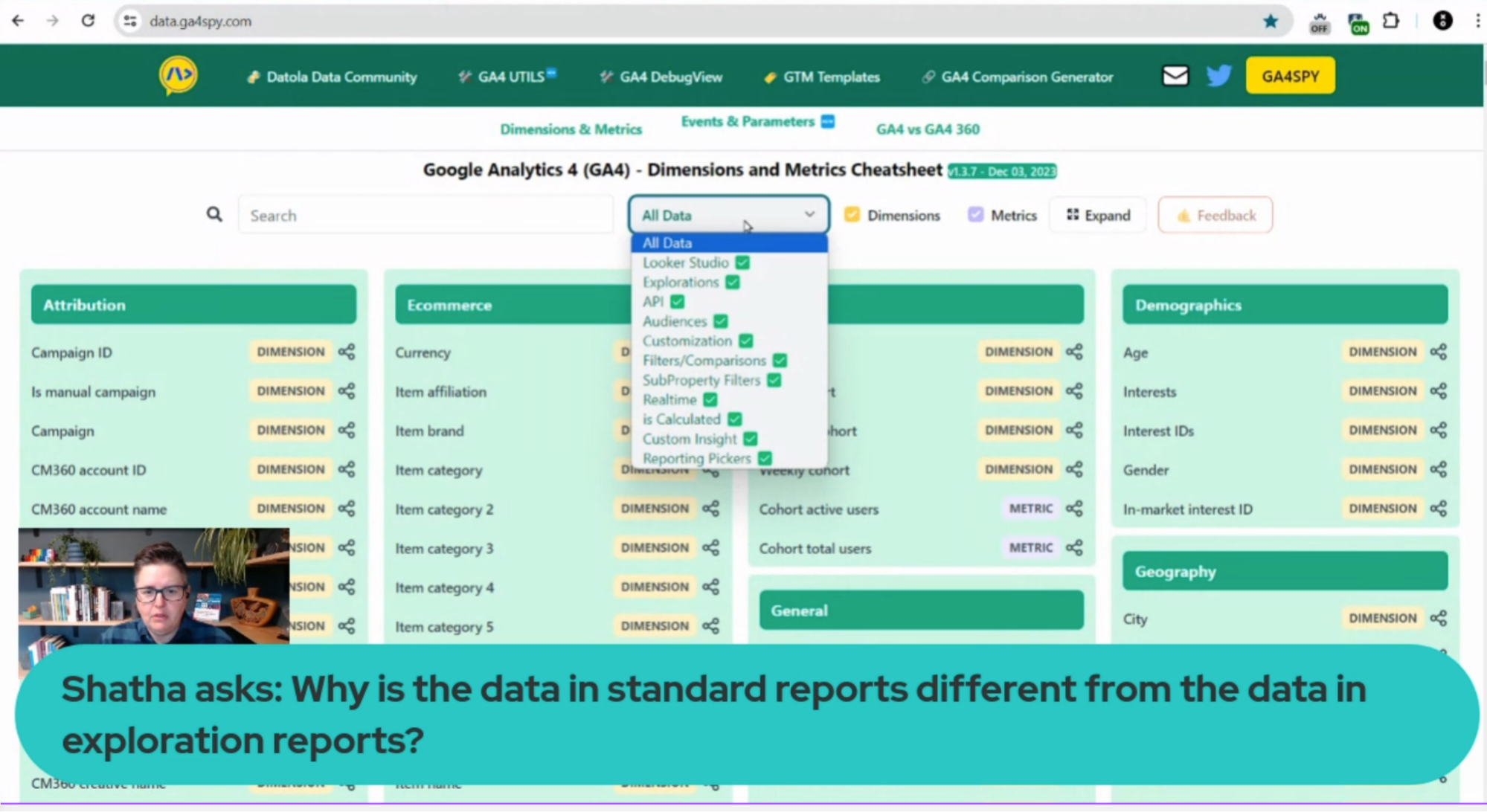
Task: Click share icon for Campaign row
Action: (347, 431)
